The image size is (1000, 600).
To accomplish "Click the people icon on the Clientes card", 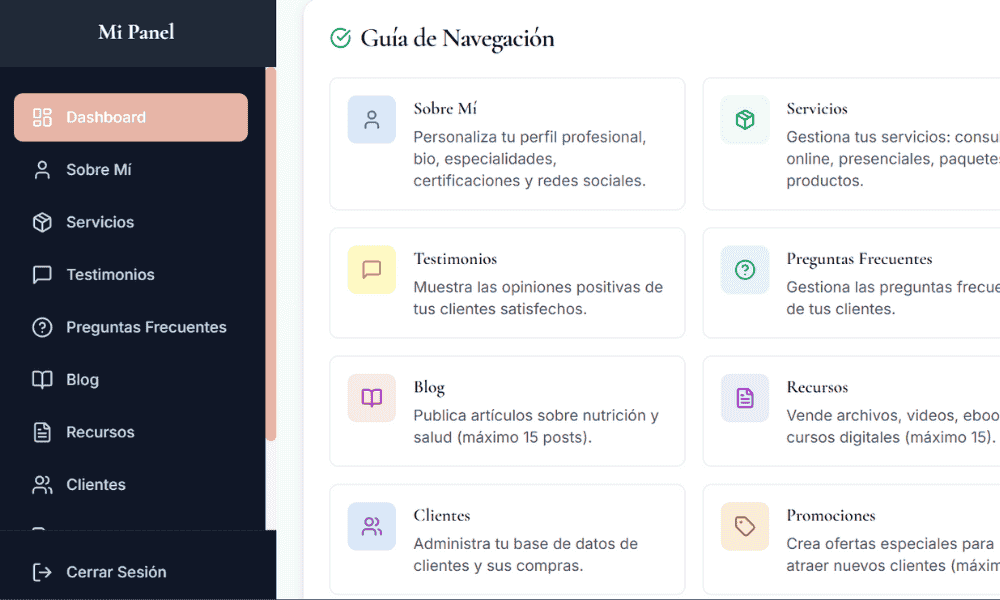I will pos(371,526).
